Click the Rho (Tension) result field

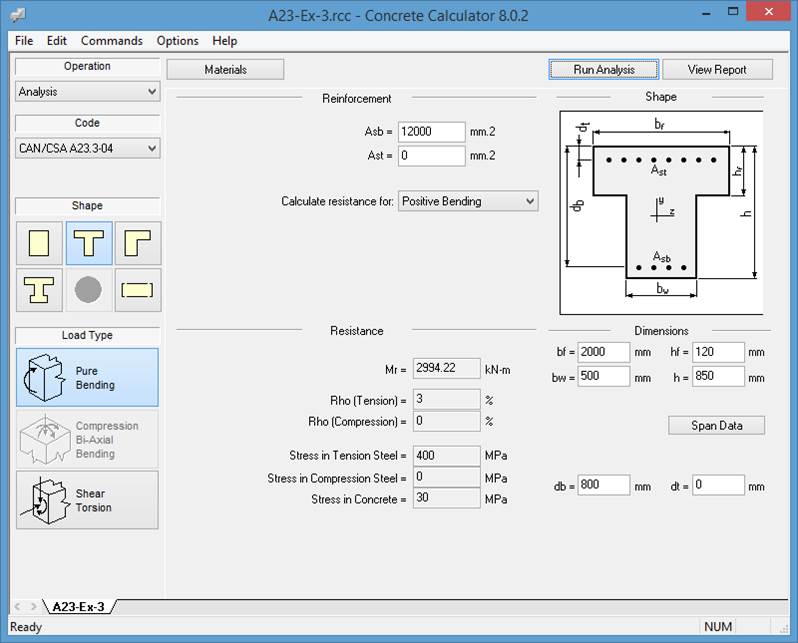point(446,399)
